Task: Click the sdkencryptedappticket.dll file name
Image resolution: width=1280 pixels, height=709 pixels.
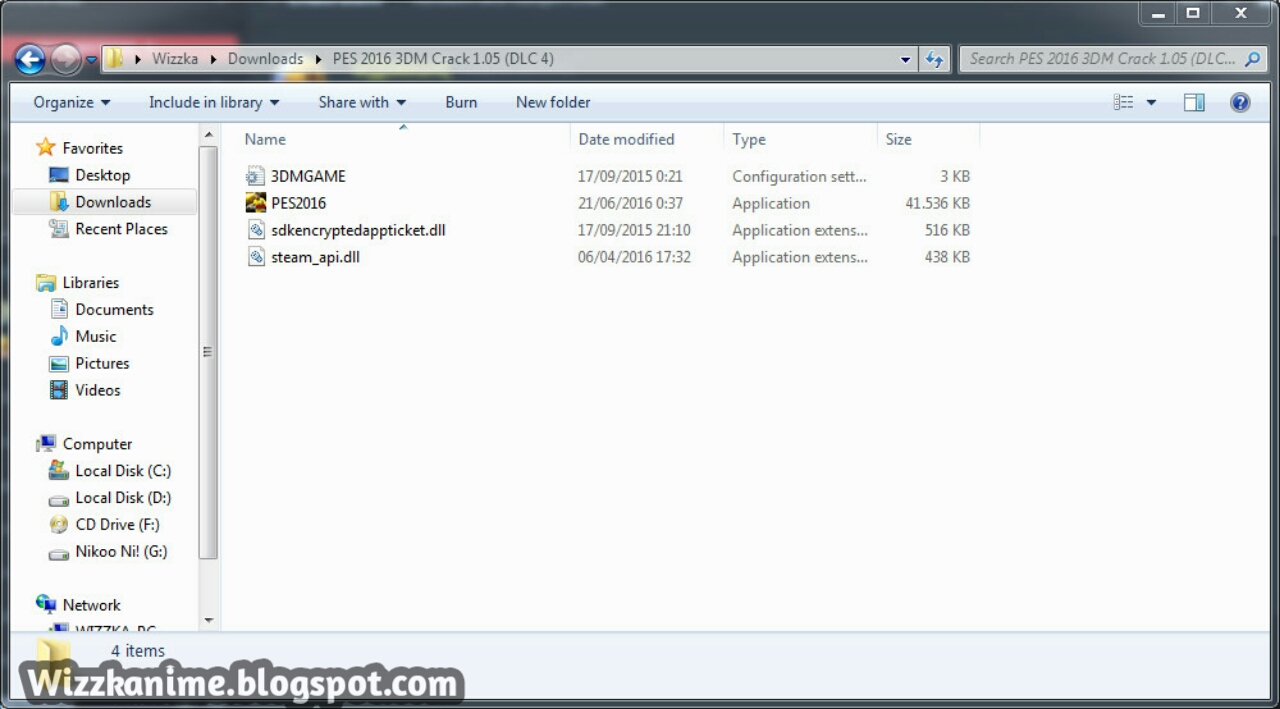Action: coord(358,230)
